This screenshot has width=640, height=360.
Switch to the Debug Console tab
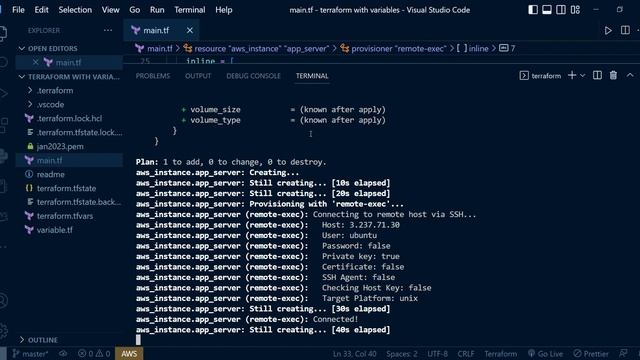[x=253, y=76]
